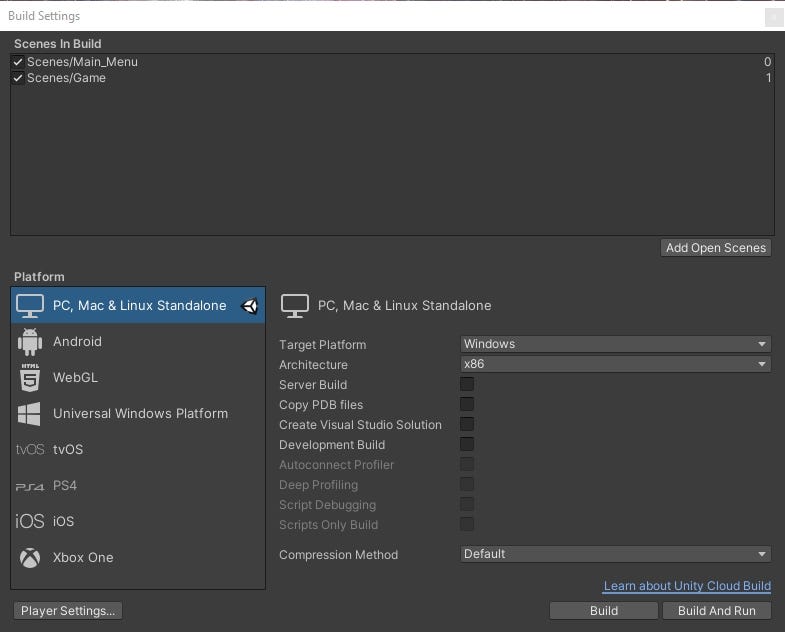Select the Xbox One logo icon

pos(30,558)
